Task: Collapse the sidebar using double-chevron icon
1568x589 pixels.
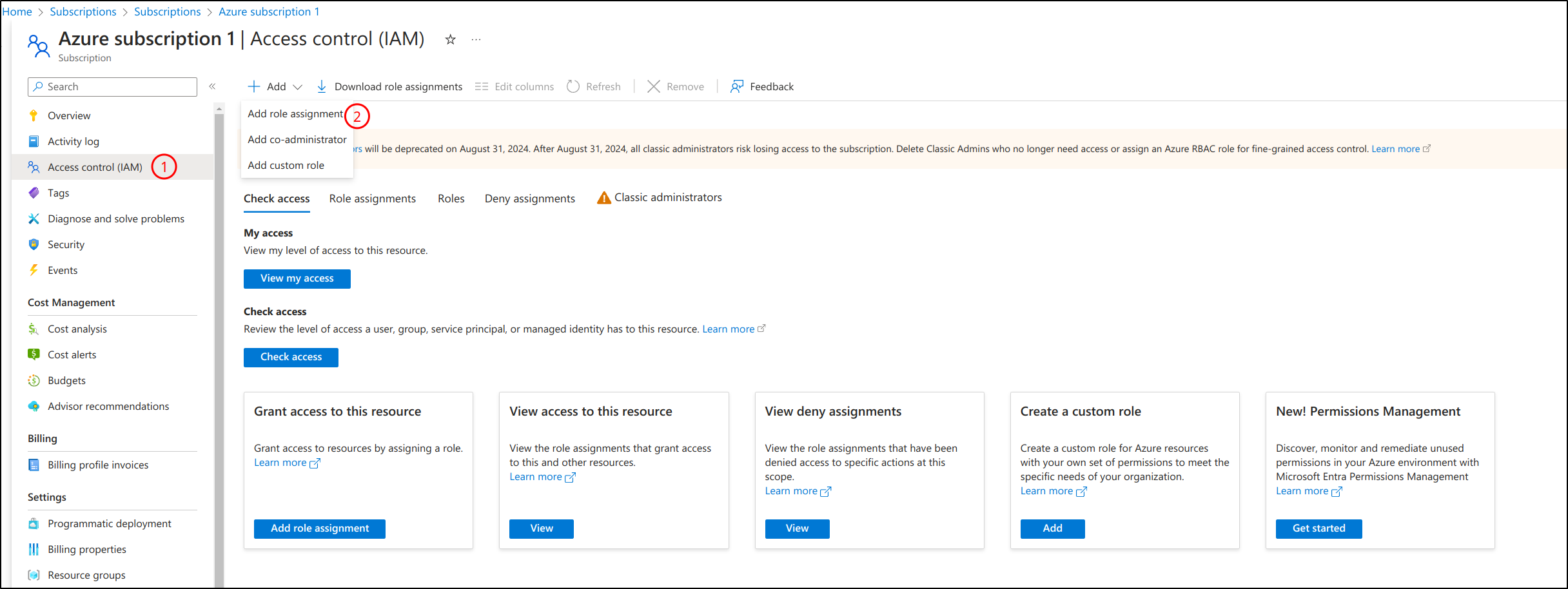Action: [212, 86]
